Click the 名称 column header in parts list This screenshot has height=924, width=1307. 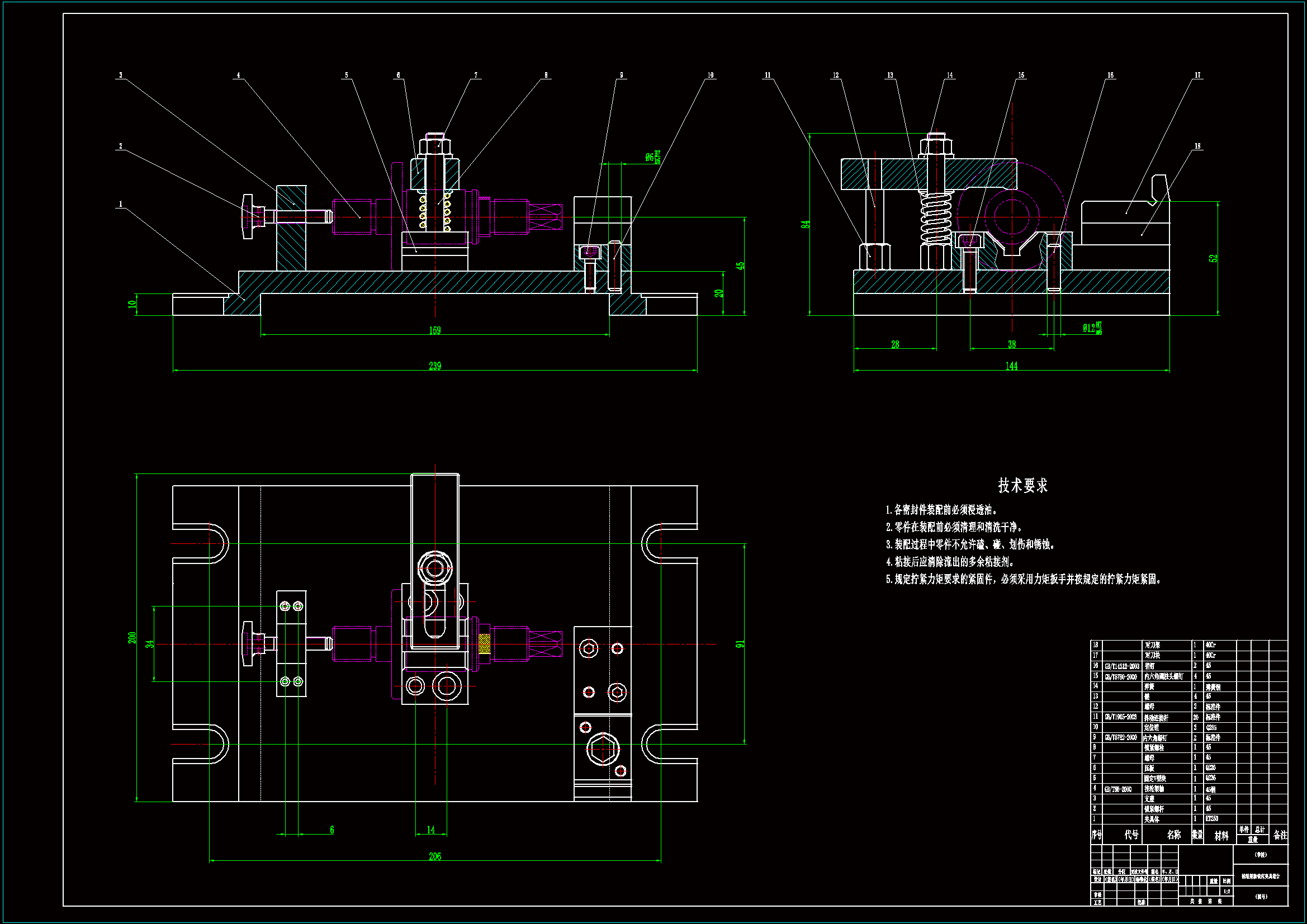coord(1173,835)
